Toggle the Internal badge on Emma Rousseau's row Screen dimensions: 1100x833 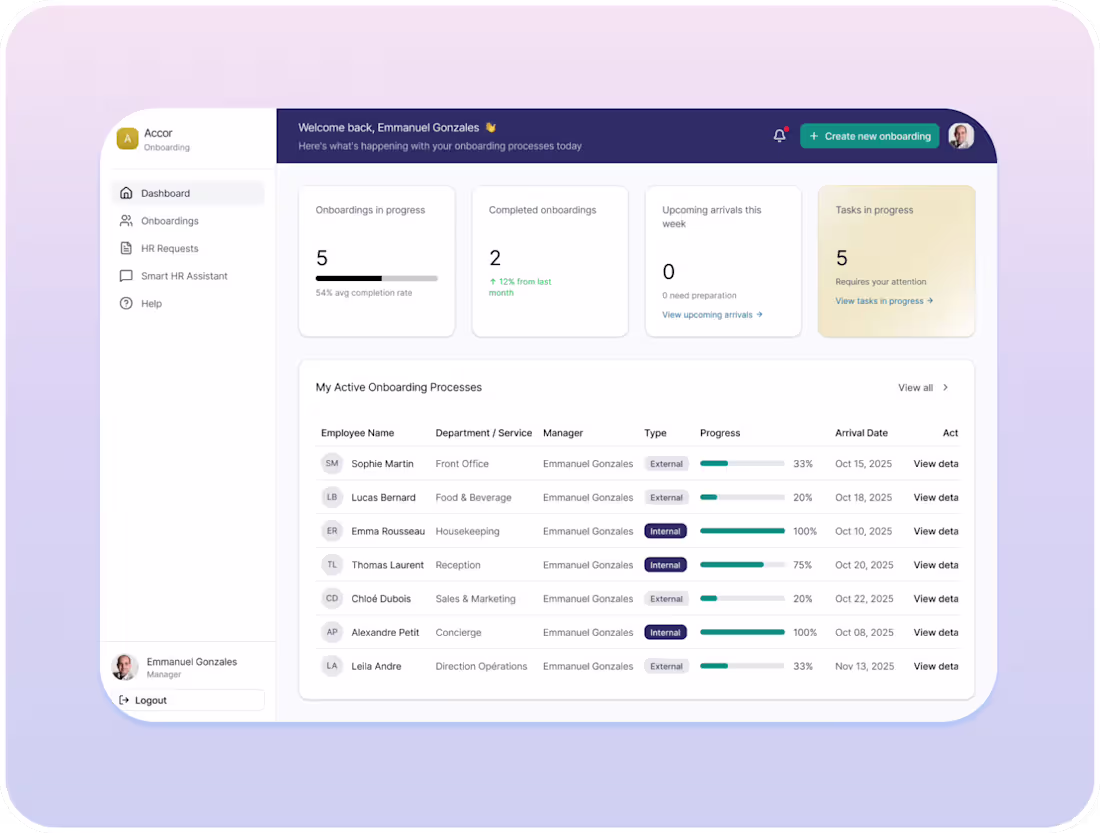pyautogui.click(x=666, y=531)
